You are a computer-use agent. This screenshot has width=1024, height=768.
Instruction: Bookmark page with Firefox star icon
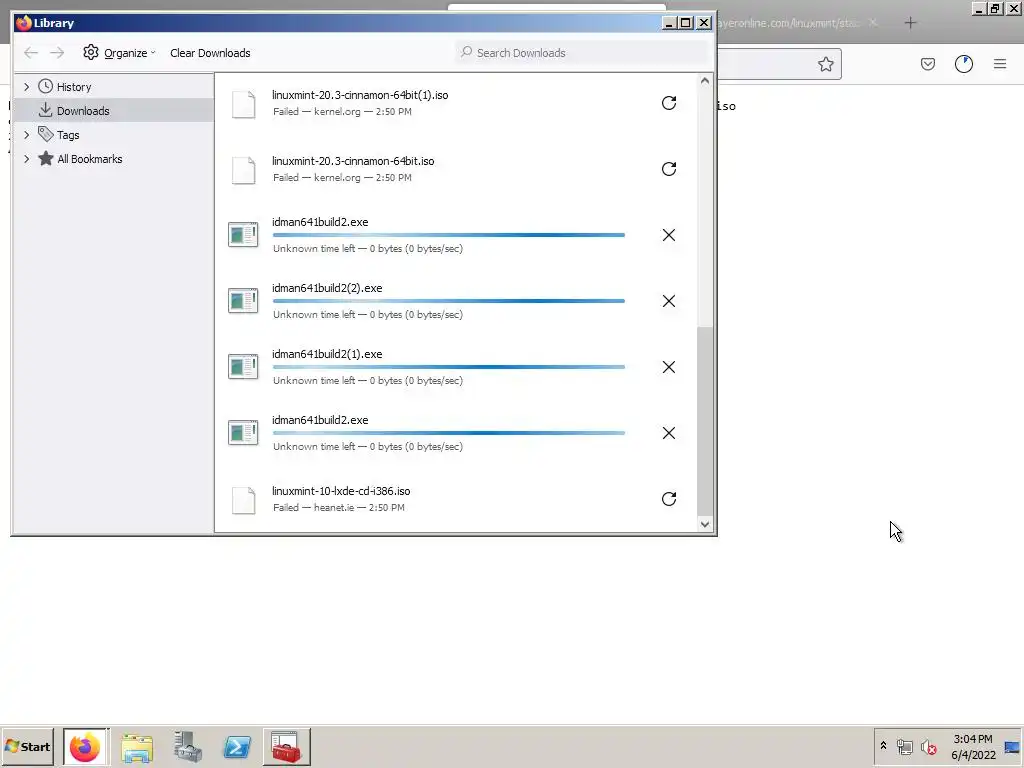pyautogui.click(x=825, y=64)
